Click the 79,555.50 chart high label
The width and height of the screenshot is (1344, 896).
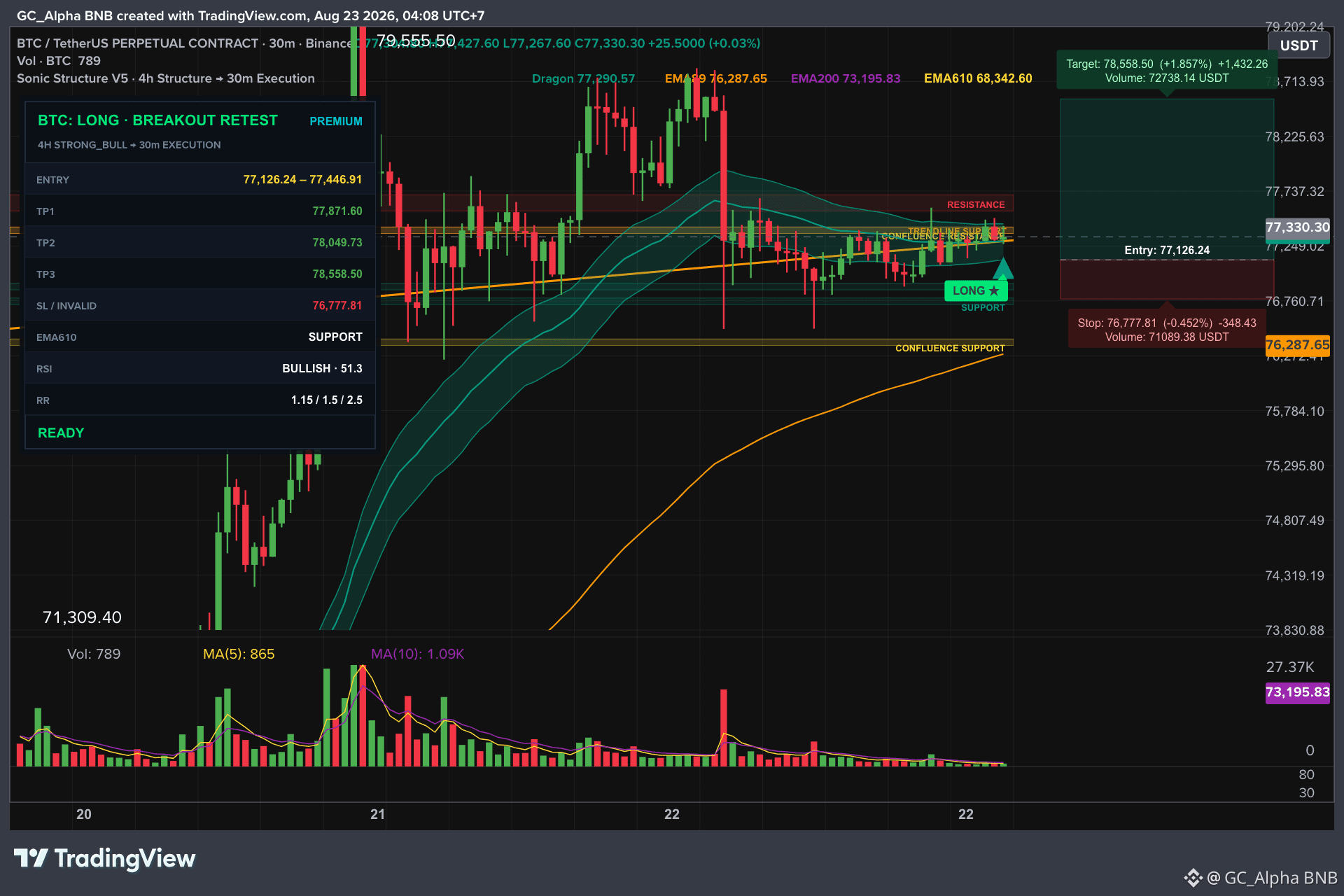point(416,41)
